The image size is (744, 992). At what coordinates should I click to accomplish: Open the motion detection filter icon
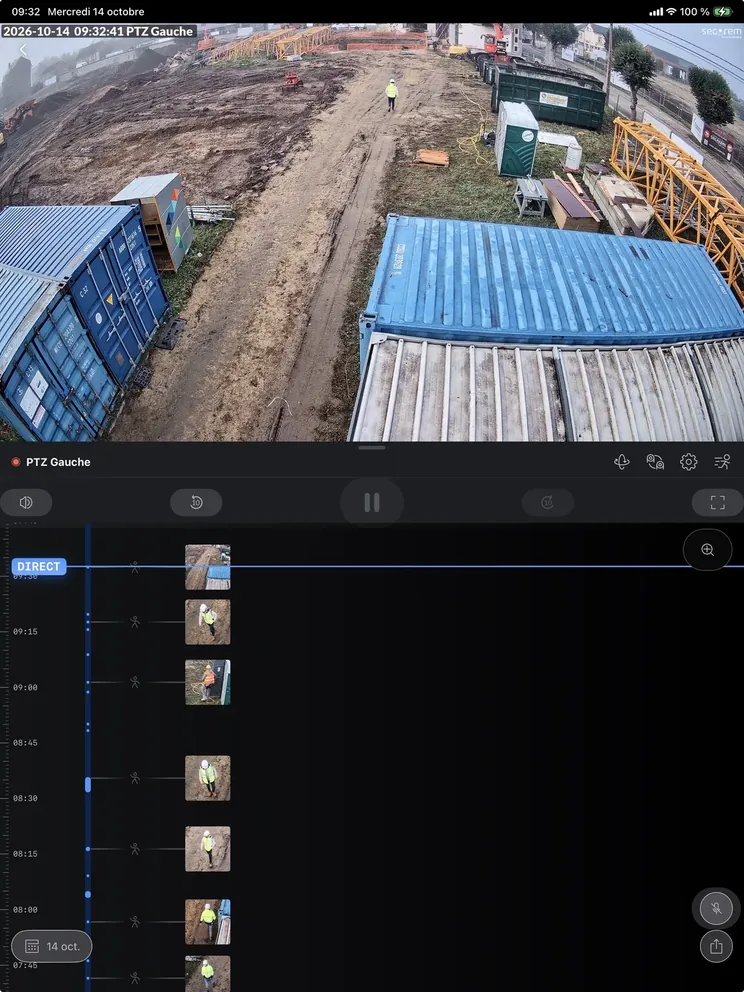click(x=722, y=462)
